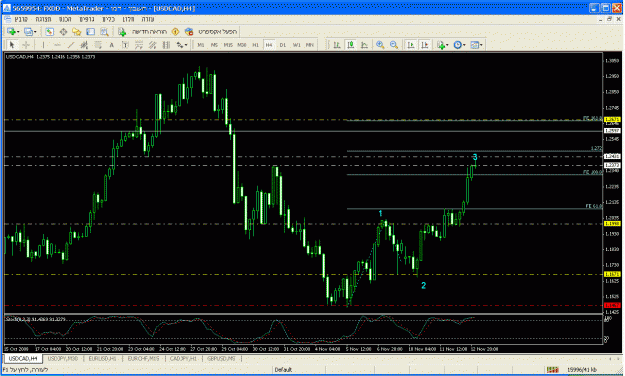Switch to W1 weekly timeframe
Viewport: 625px width, 376px height.
point(296,45)
